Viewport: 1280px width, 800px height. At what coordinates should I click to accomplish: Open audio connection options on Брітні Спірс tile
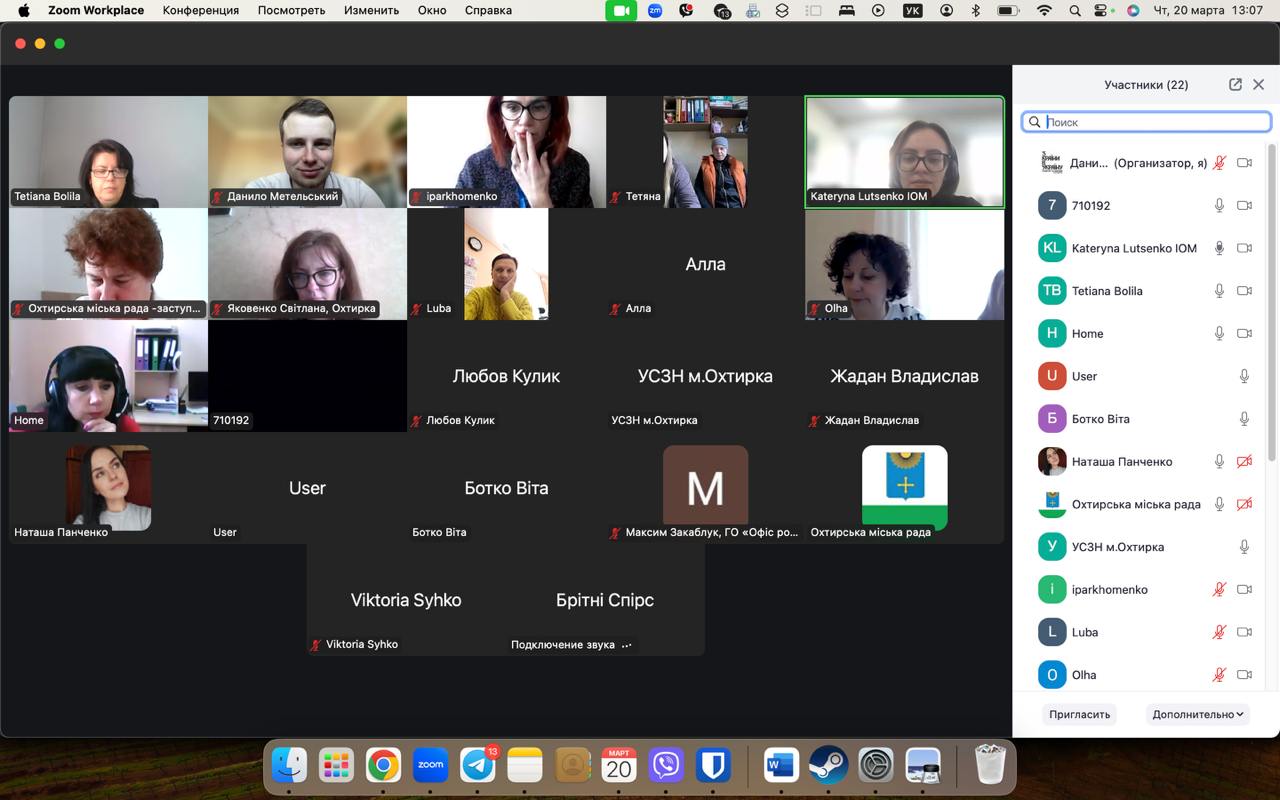tap(627, 645)
